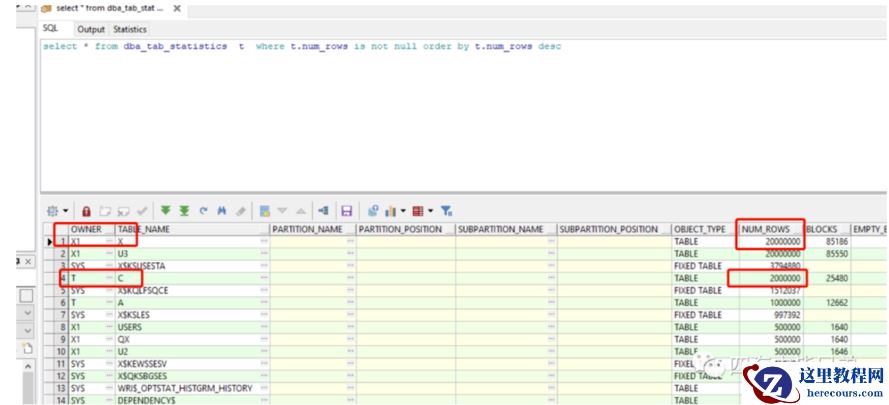889x405 pixels.
Task: Click inside the SQL editor text area
Action: coord(462,116)
